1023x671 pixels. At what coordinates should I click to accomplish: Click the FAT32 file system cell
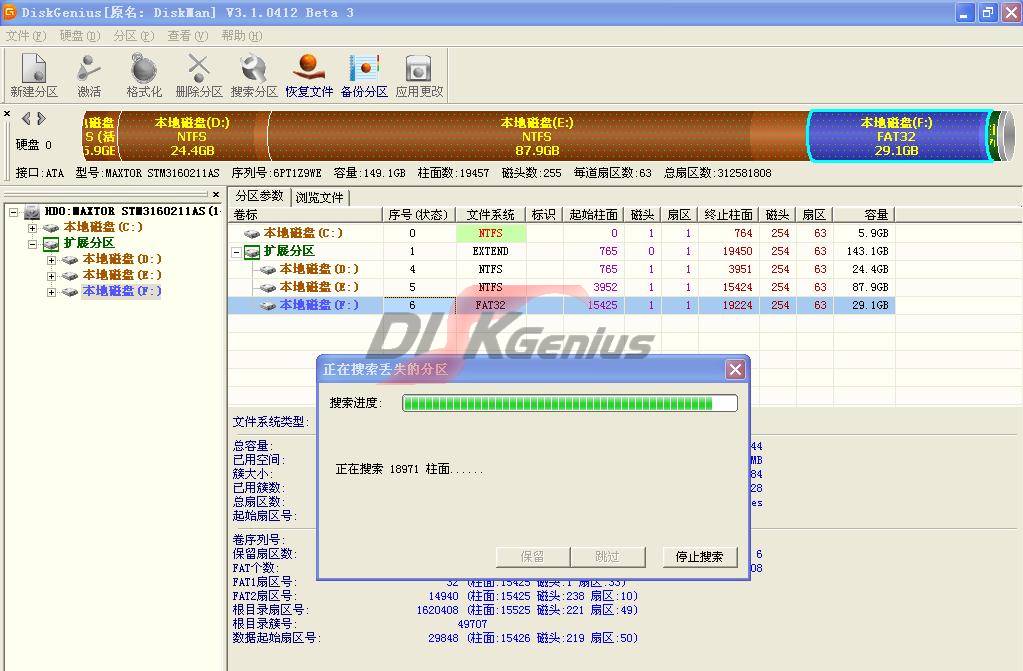(491, 305)
